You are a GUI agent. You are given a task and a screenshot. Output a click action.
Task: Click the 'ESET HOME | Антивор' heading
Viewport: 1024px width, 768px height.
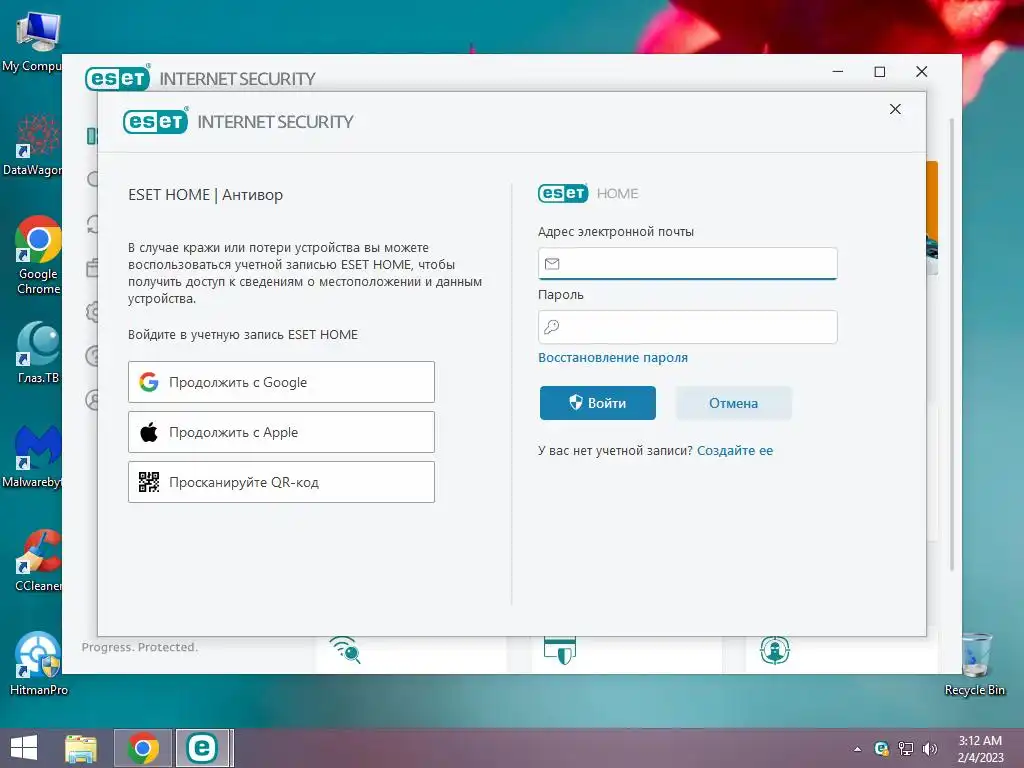pyautogui.click(x=205, y=195)
